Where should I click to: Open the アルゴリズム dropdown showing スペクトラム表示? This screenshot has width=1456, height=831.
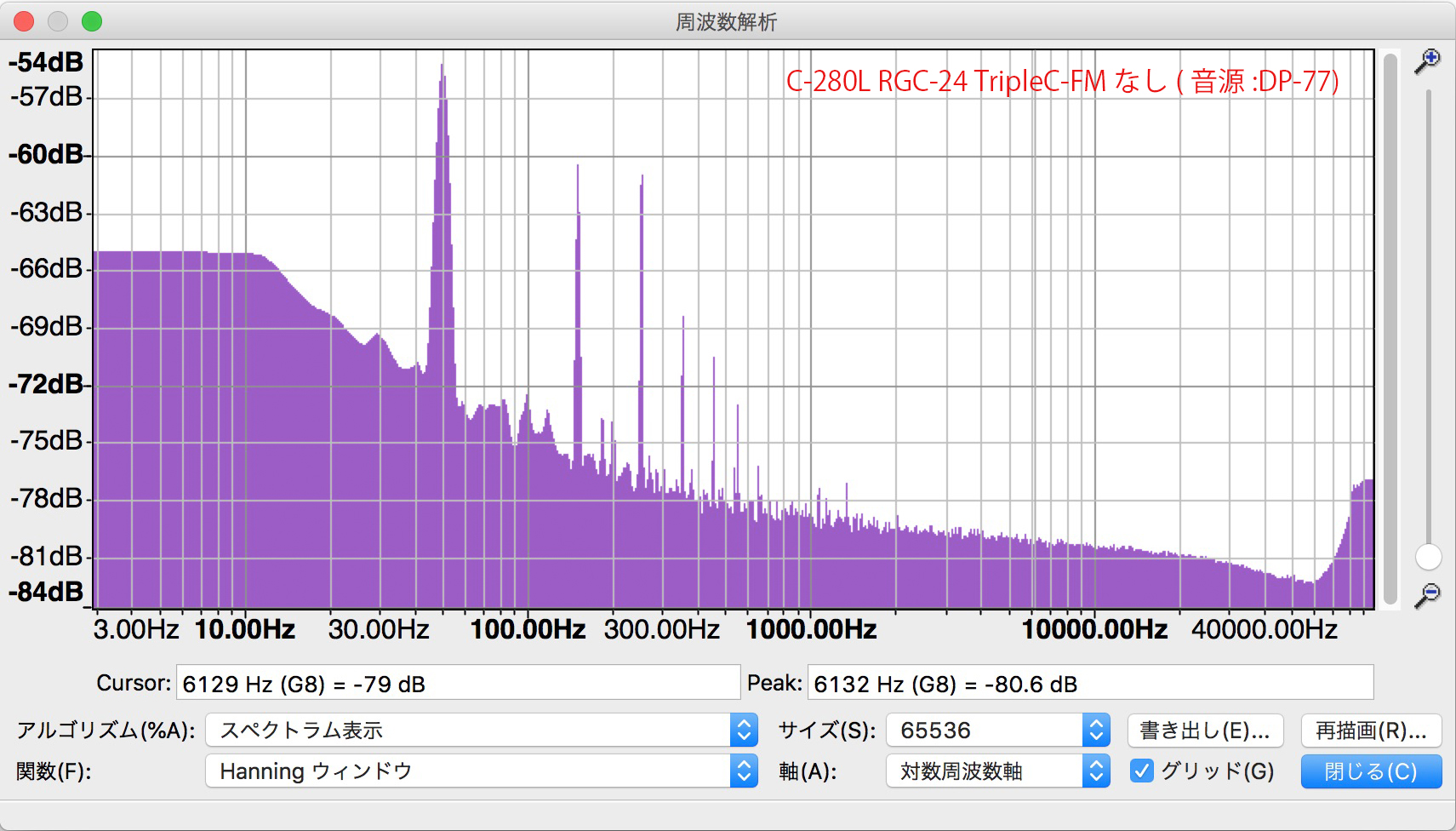click(x=482, y=730)
